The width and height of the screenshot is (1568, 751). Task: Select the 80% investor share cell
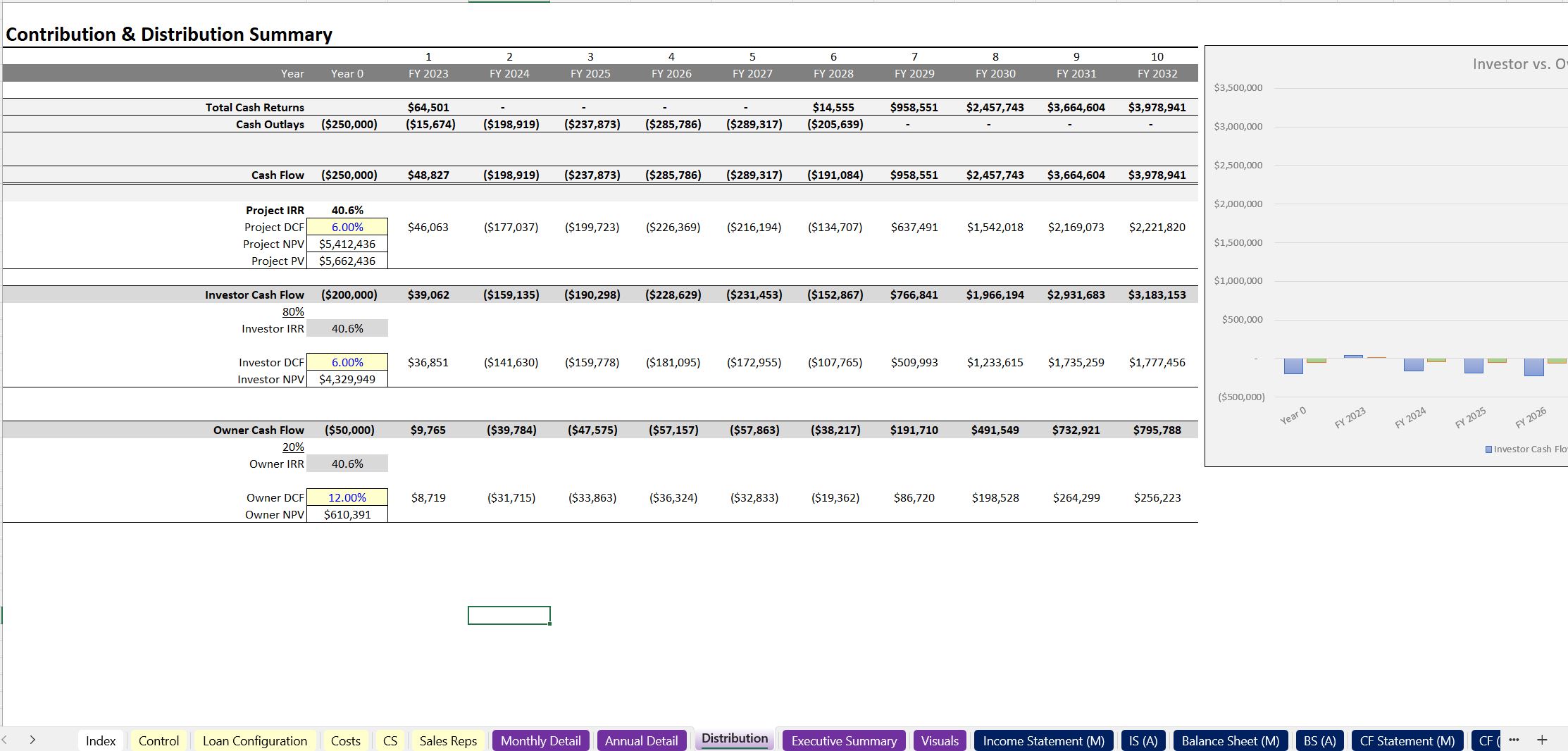[x=293, y=311]
